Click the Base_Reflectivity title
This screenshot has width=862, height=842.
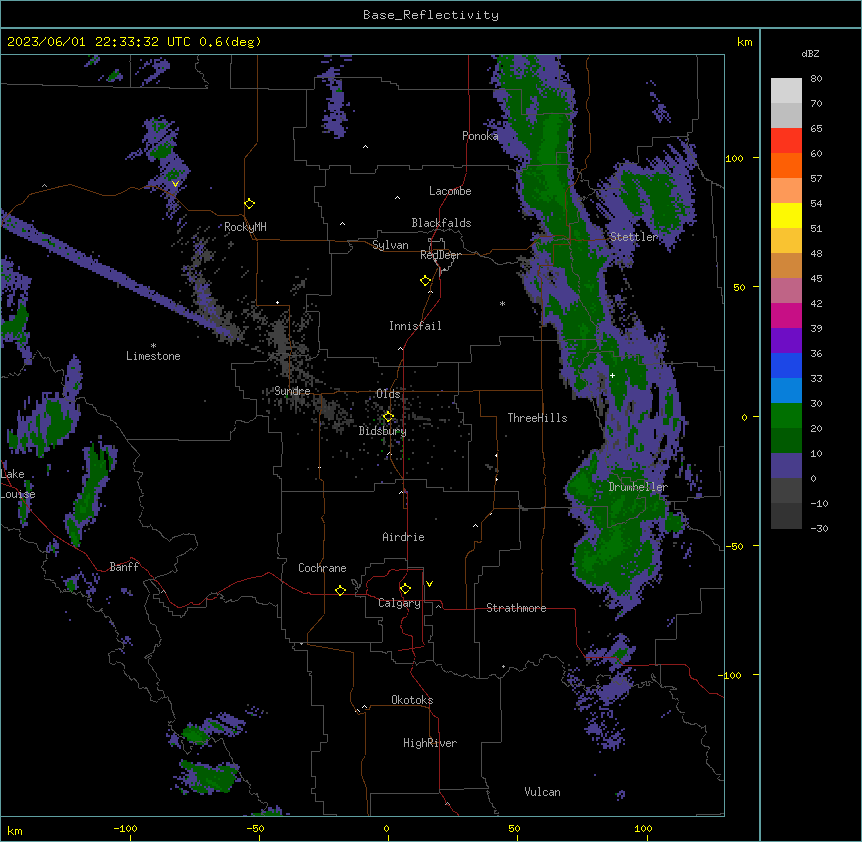click(x=431, y=15)
